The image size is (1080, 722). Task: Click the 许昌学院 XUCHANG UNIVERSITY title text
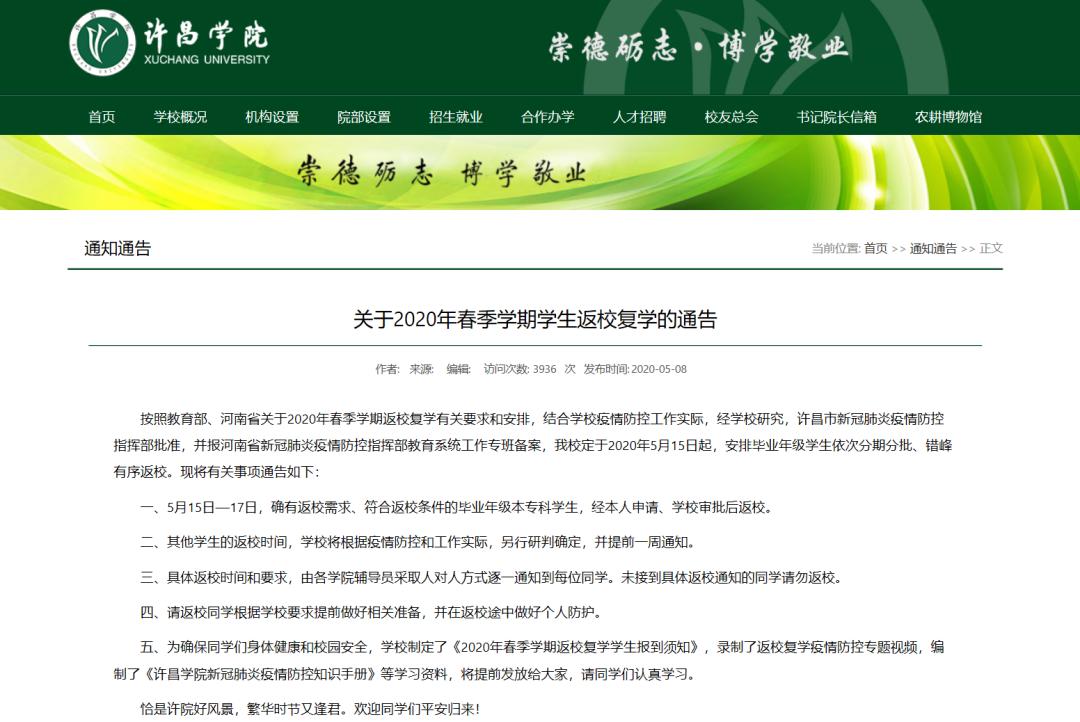coord(207,43)
